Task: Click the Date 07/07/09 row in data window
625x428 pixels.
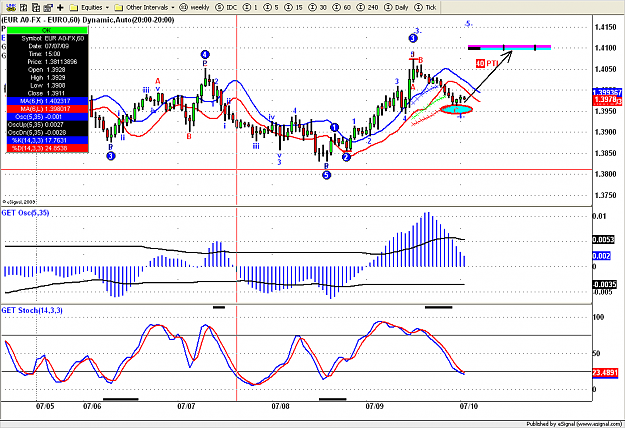Action: coord(47,46)
